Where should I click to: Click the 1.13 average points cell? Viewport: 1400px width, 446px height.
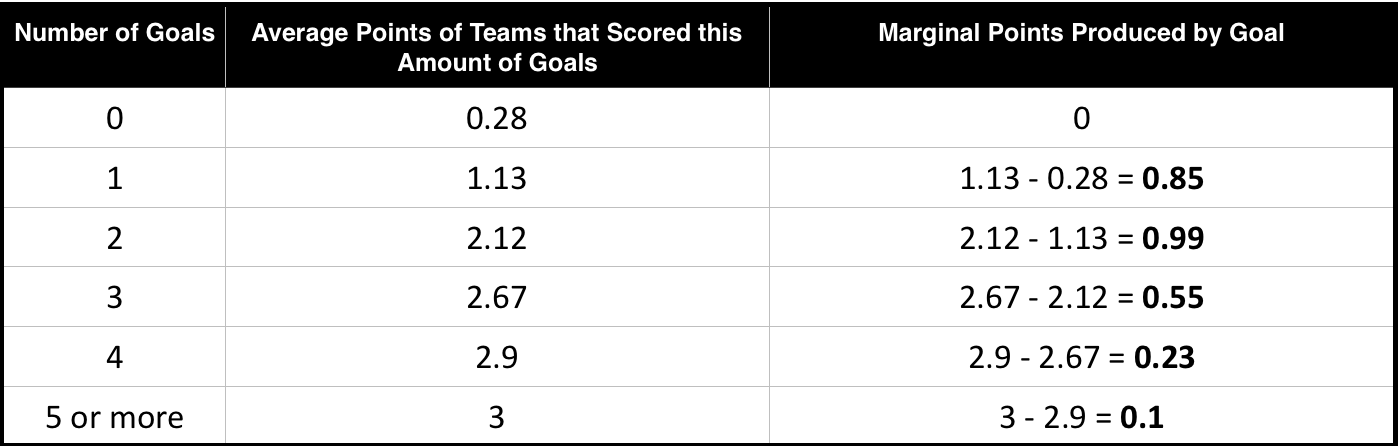[x=497, y=178]
